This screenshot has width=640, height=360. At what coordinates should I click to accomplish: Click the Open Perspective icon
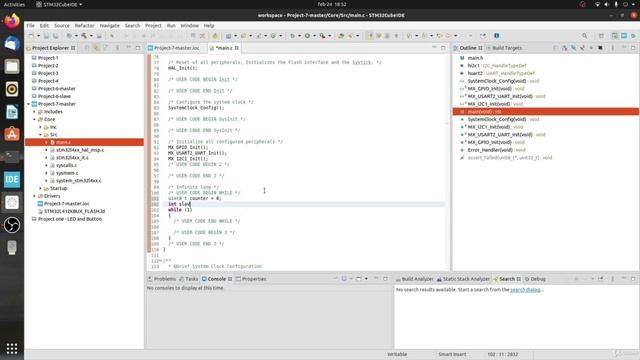(601, 36)
